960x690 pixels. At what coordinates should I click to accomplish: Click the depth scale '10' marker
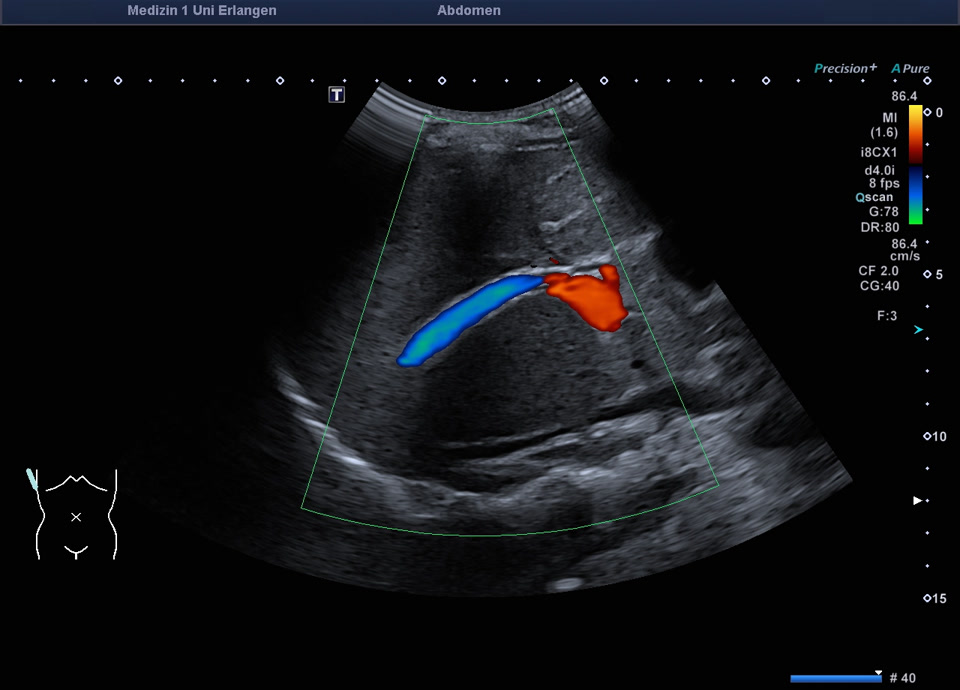[x=935, y=437]
